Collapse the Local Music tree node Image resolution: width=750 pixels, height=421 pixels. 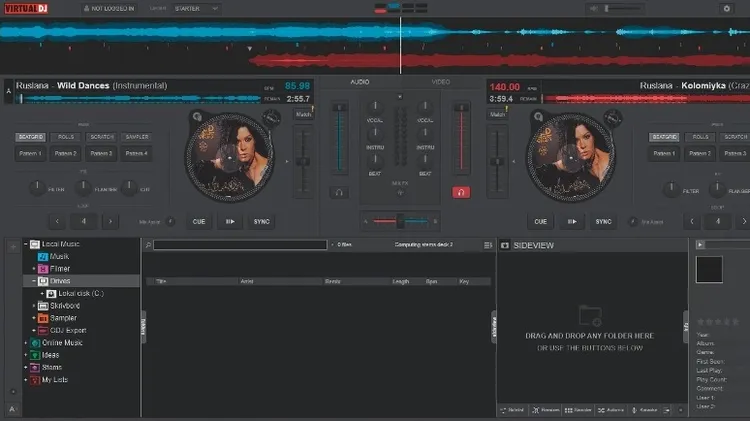(x=25, y=244)
